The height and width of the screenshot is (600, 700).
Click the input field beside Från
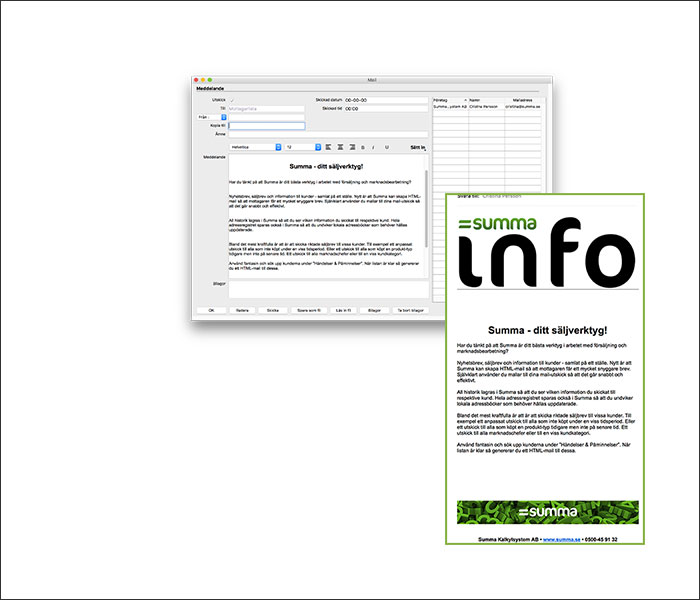click(x=267, y=117)
